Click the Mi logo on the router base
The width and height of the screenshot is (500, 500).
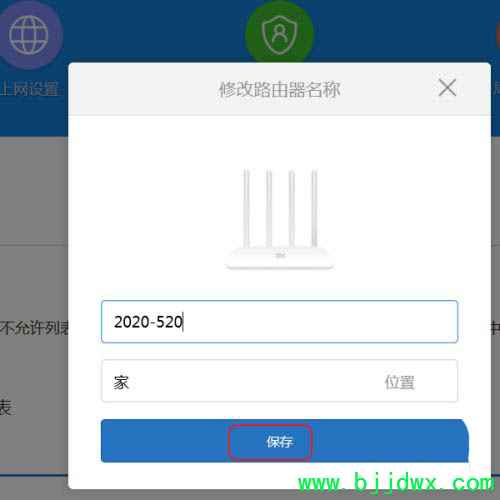click(280, 256)
